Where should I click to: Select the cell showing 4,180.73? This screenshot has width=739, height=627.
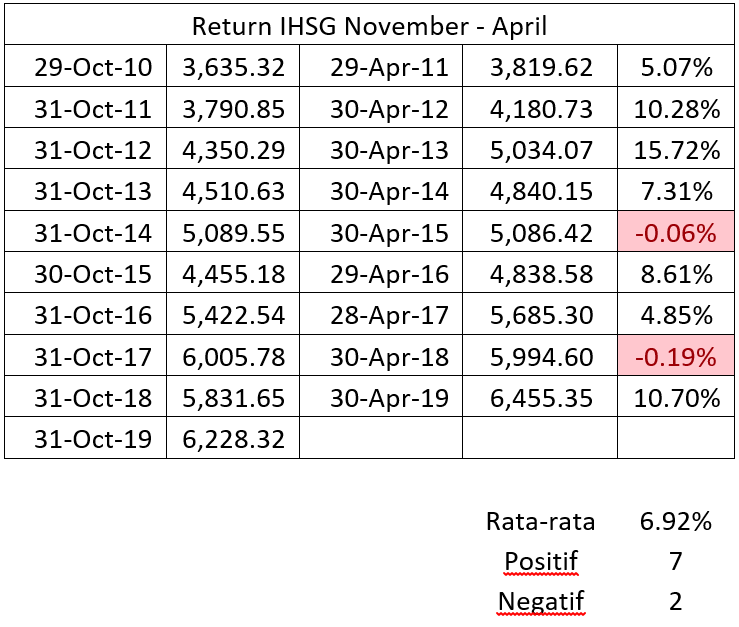[x=542, y=109]
